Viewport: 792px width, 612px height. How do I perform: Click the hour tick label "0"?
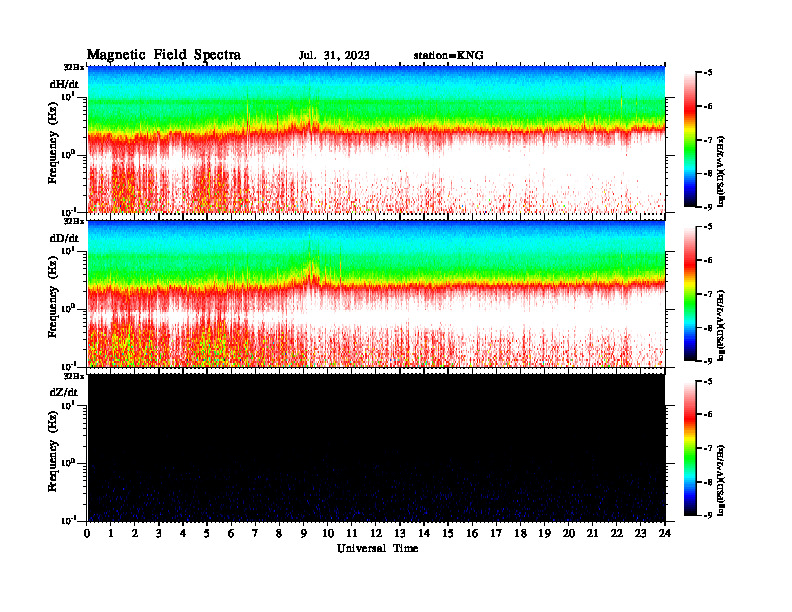point(87,534)
